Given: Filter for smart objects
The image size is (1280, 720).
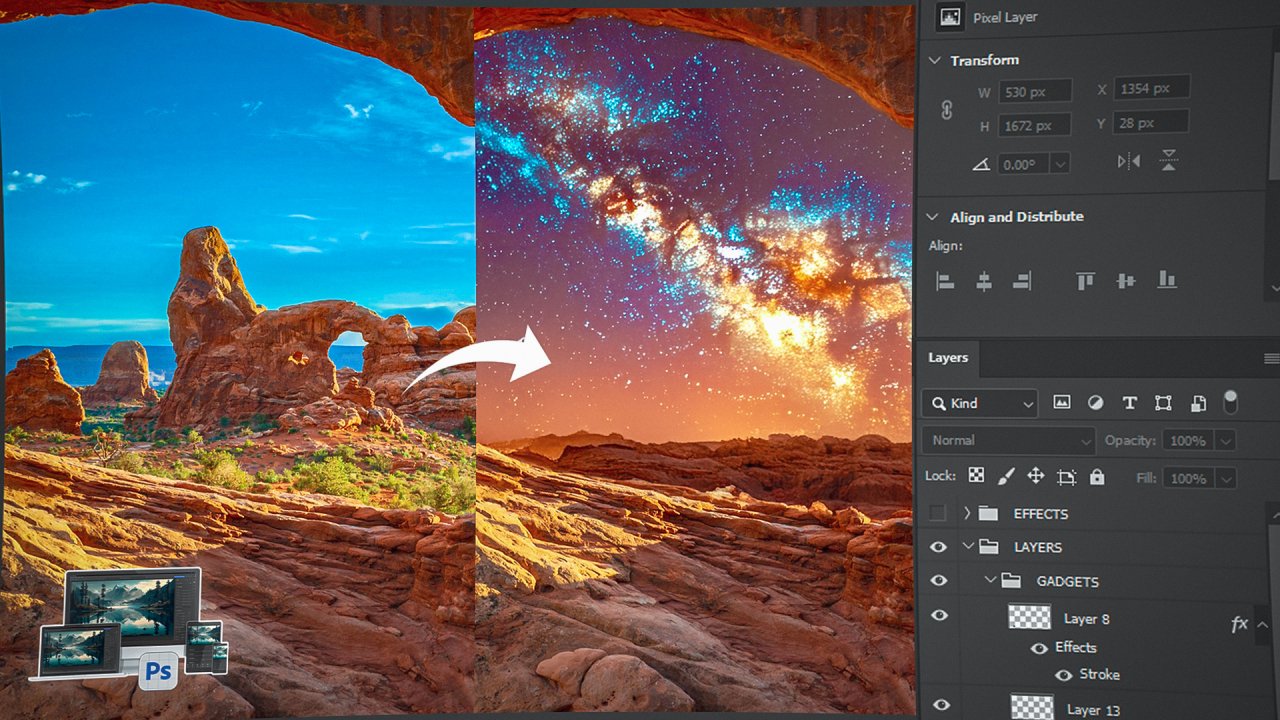Looking at the screenshot, I should coord(1198,403).
